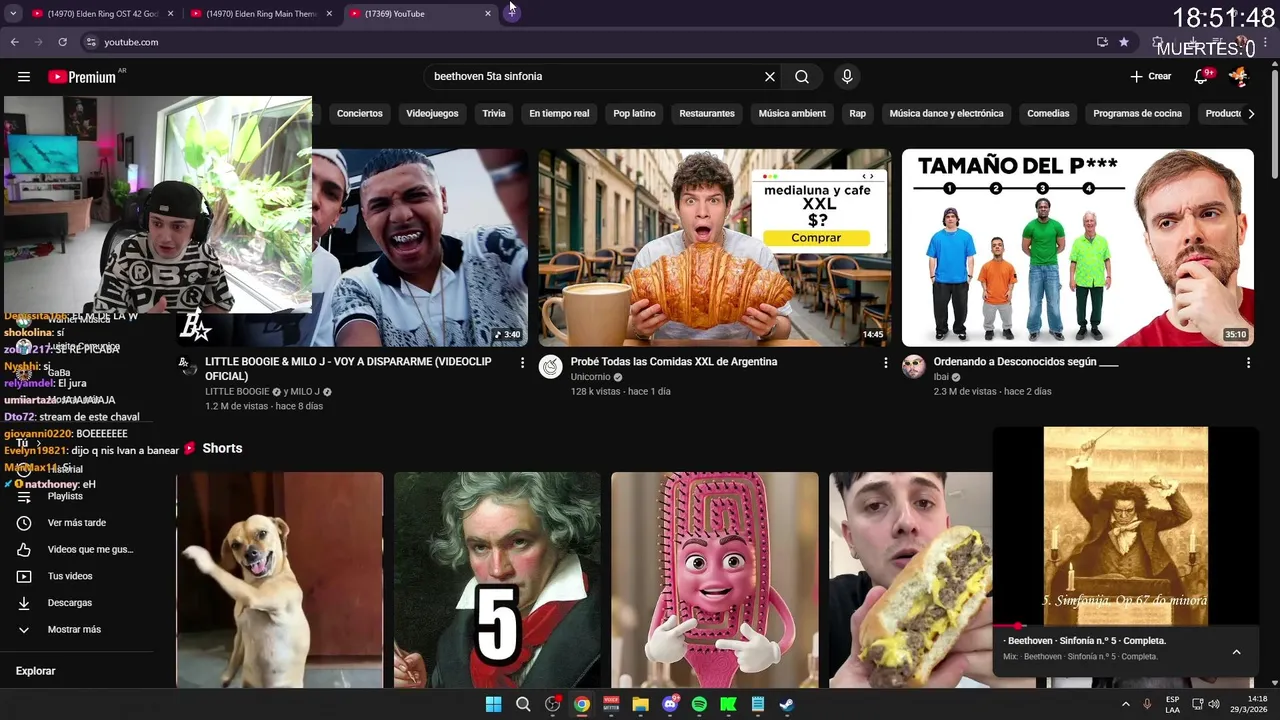Close the active YouTube tab
This screenshot has height=720, width=1280.
pos(488,14)
